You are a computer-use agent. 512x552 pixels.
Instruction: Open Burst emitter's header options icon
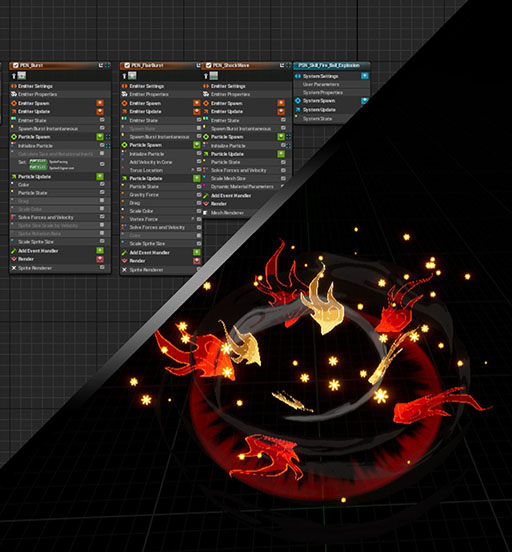pos(101,65)
